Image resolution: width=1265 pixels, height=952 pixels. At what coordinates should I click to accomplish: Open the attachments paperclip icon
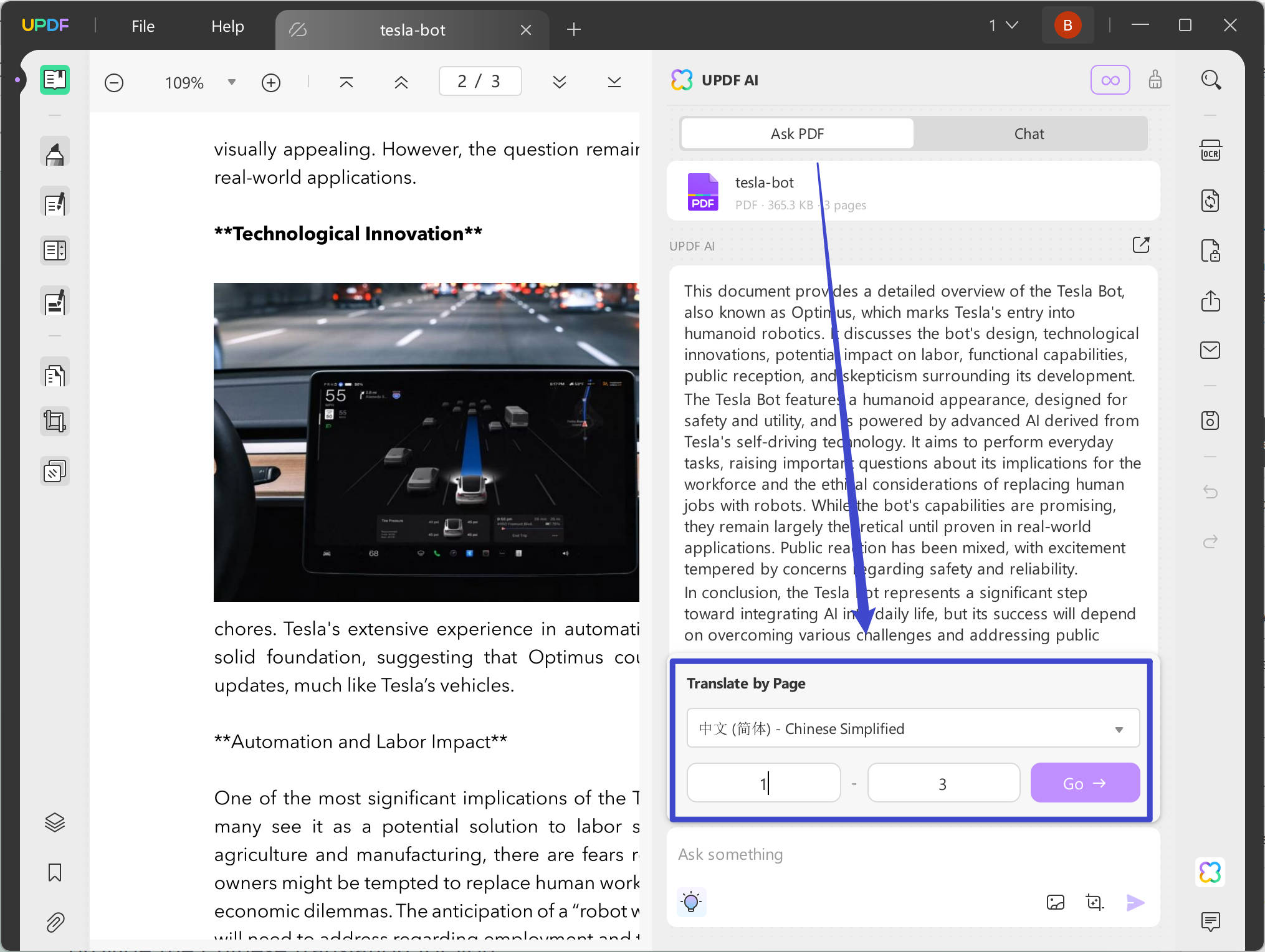coord(55,922)
